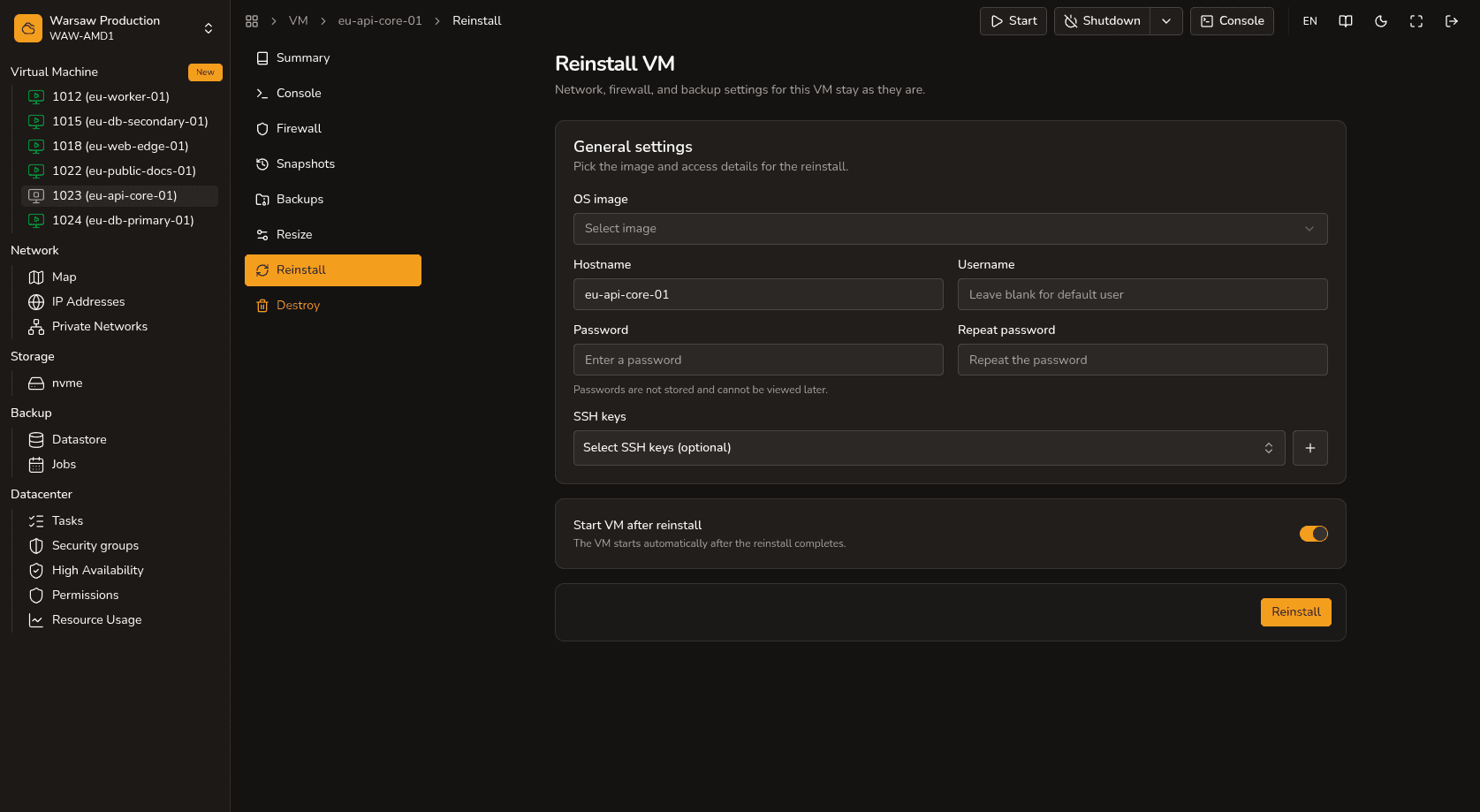Click running status icon of 1018 eu-web-edge-01
1480x812 pixels.
[x=36, y=147]
